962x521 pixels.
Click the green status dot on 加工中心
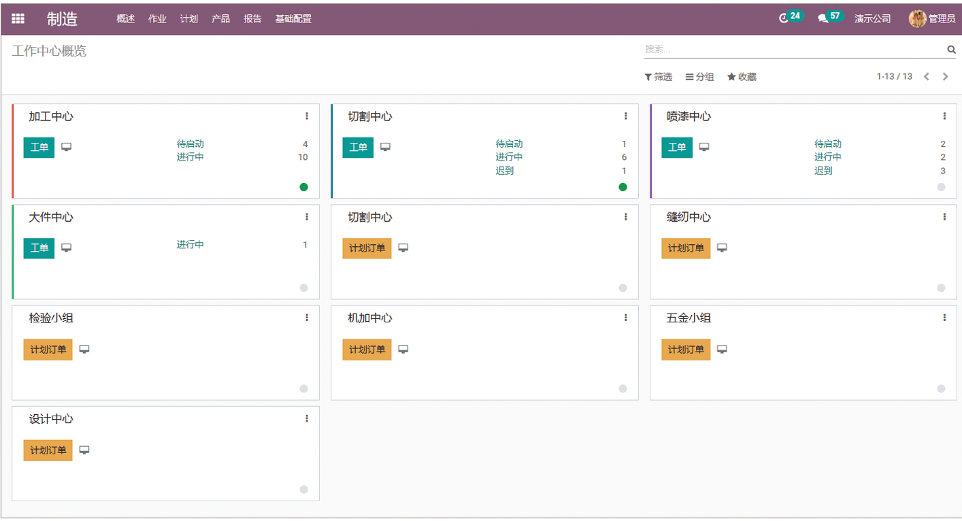point(304,187)
